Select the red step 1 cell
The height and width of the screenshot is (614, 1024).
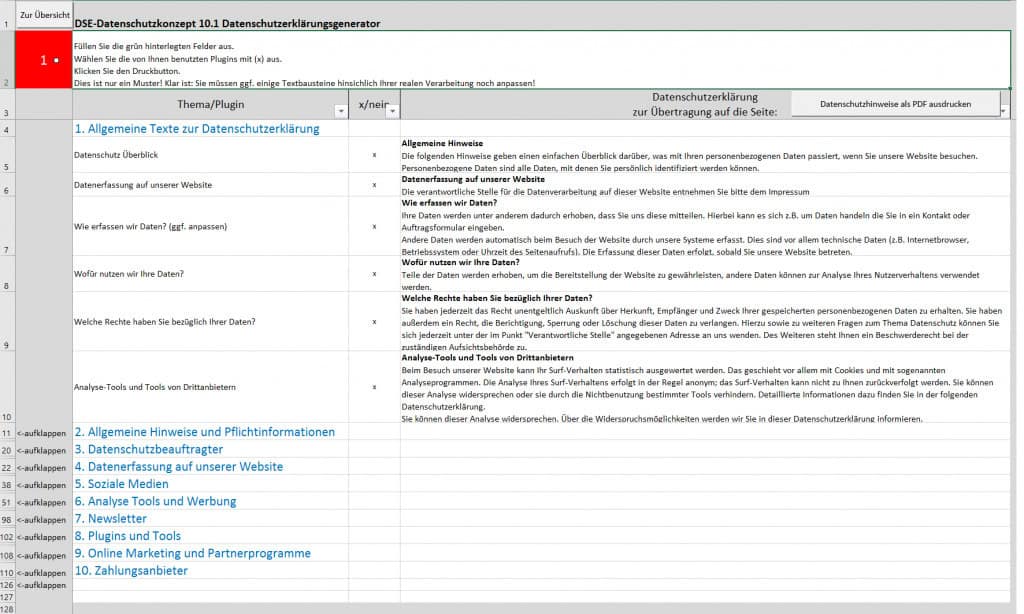[45, 60]
